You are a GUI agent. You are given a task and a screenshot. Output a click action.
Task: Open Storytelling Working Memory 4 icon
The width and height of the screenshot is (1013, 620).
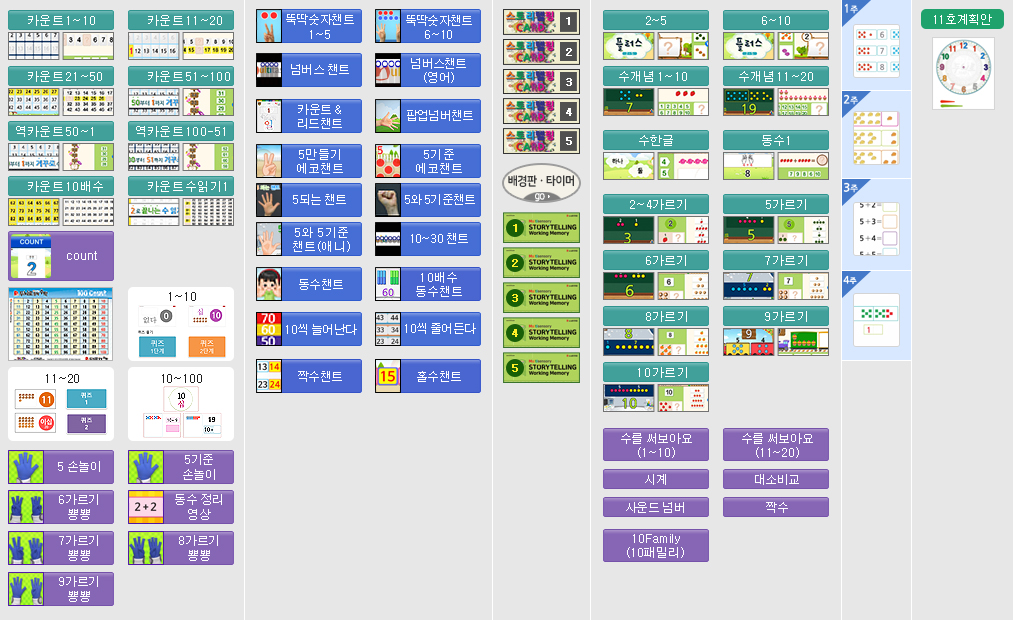point(541,332)
